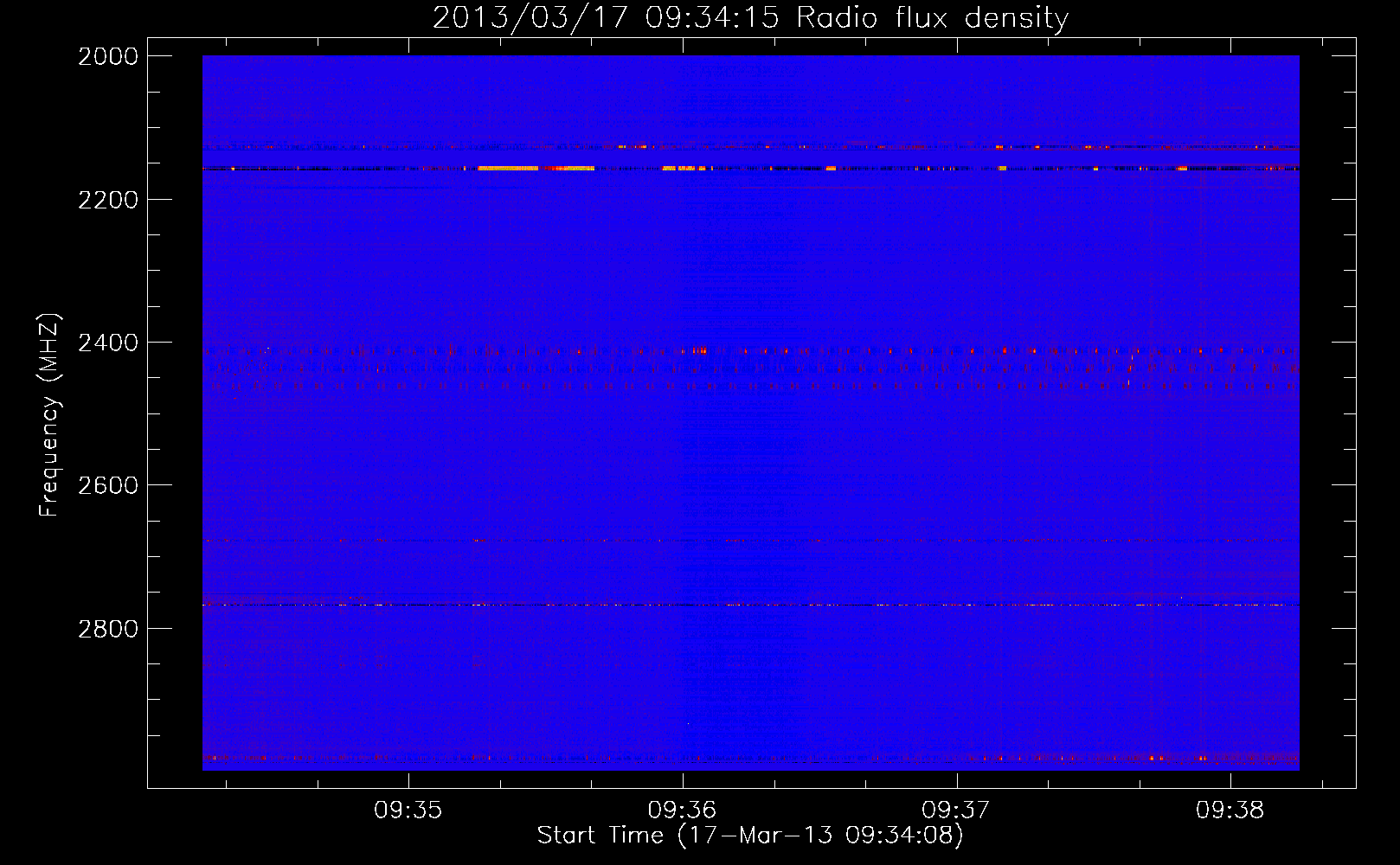Click the '2600' frequency axis label

(108, 485)
